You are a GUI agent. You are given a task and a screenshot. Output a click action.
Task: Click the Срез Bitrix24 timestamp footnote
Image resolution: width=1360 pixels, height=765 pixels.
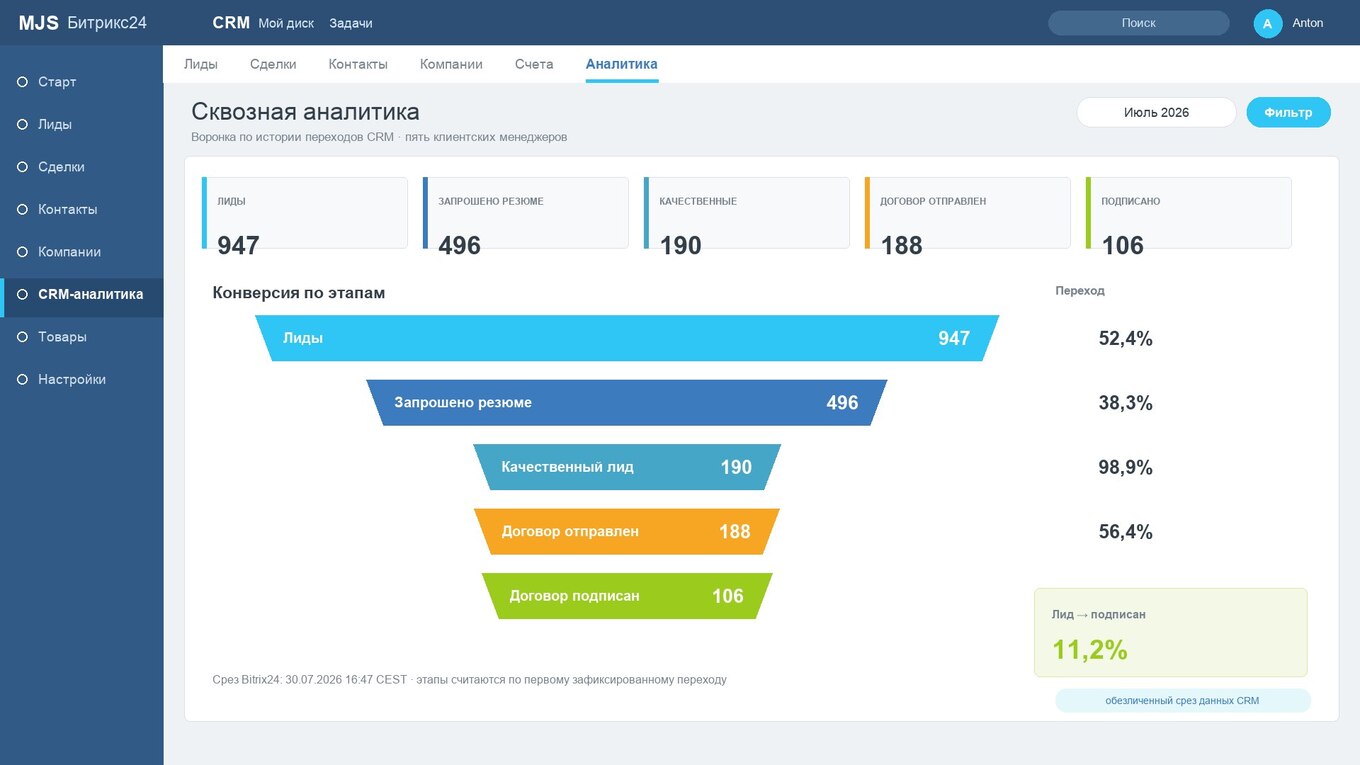(x=470, y=680)
